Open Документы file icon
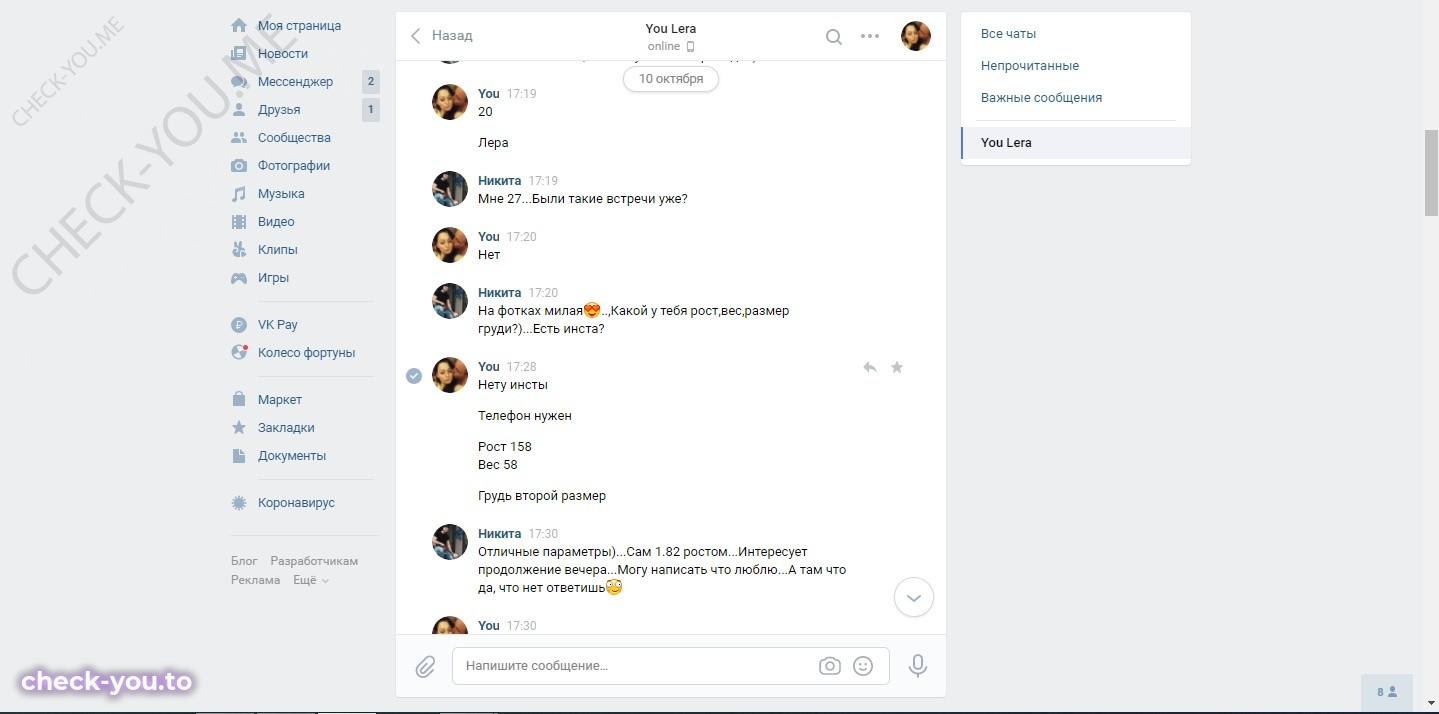This screenshot has width=1439, height=714. (x=239, y=455)
